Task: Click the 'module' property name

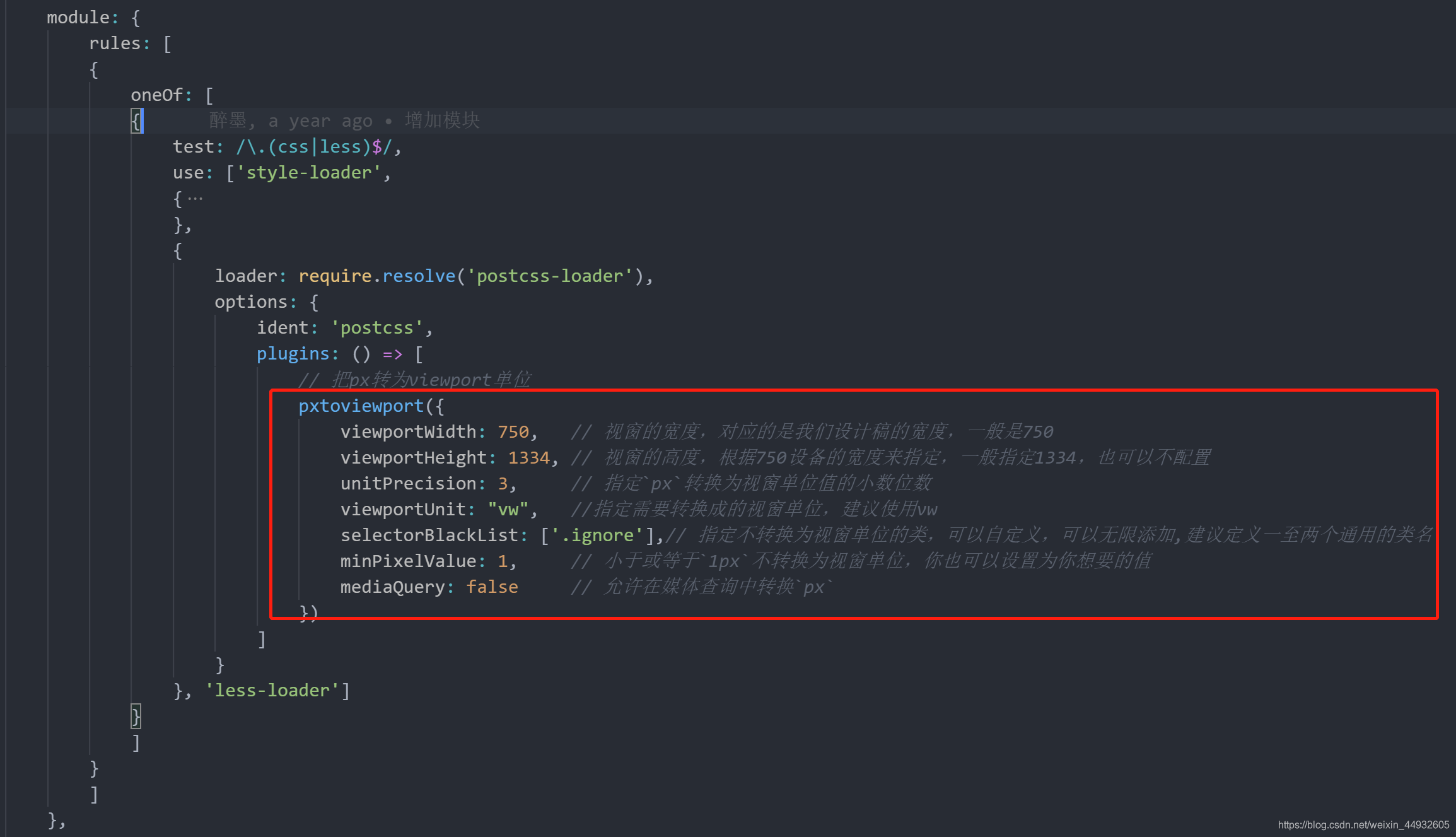Action: coord(78,18)
